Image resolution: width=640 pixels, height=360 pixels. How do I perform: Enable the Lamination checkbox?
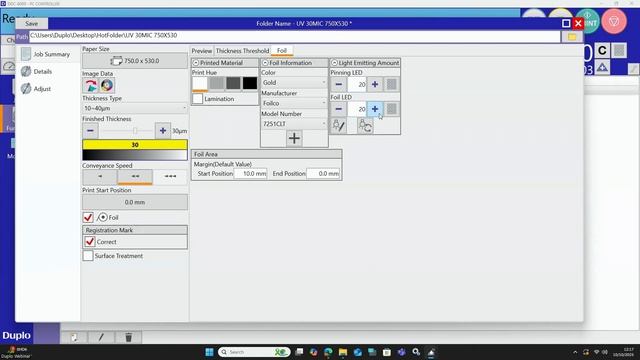(x=198, y=99)
